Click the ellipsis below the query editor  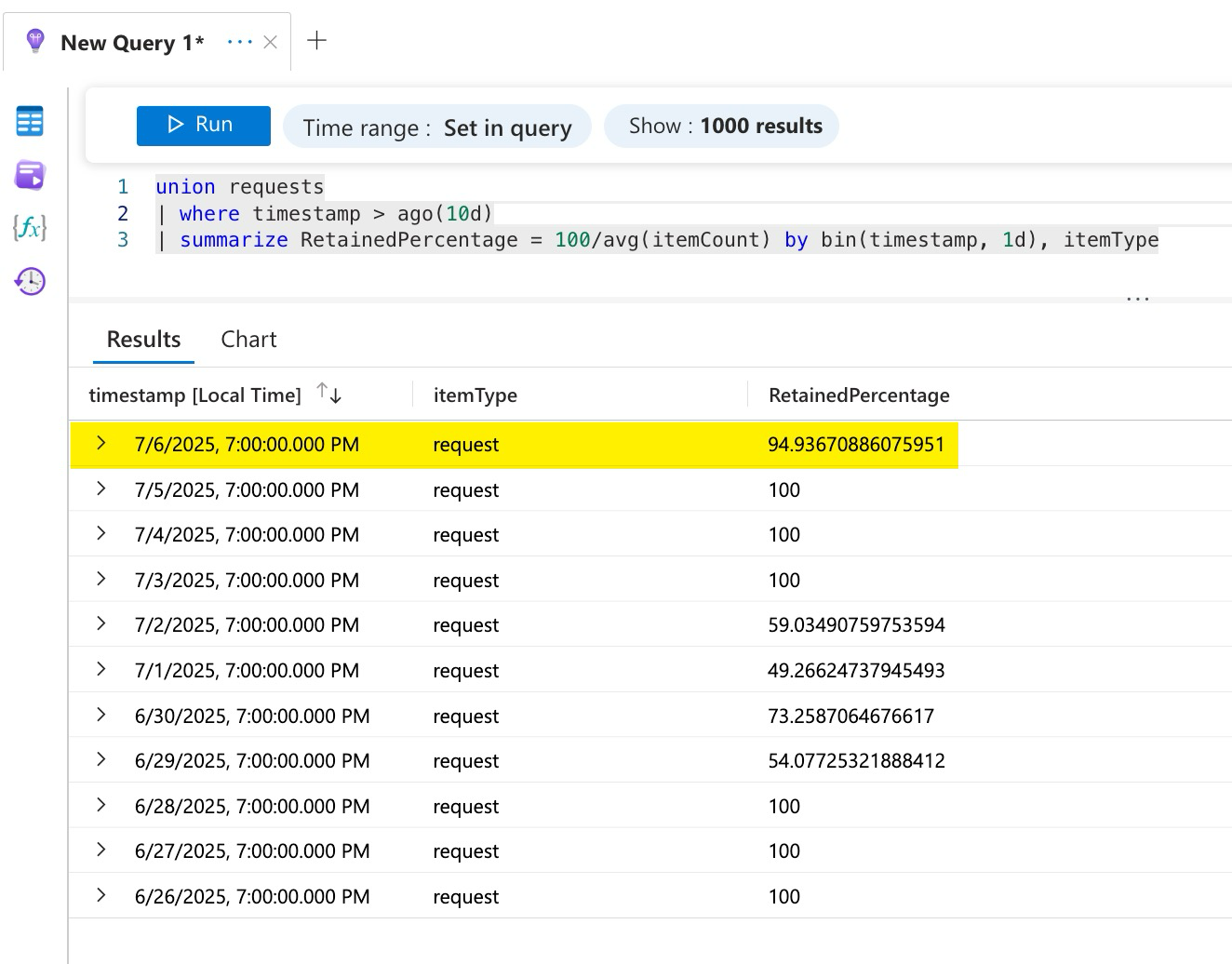1137,297
